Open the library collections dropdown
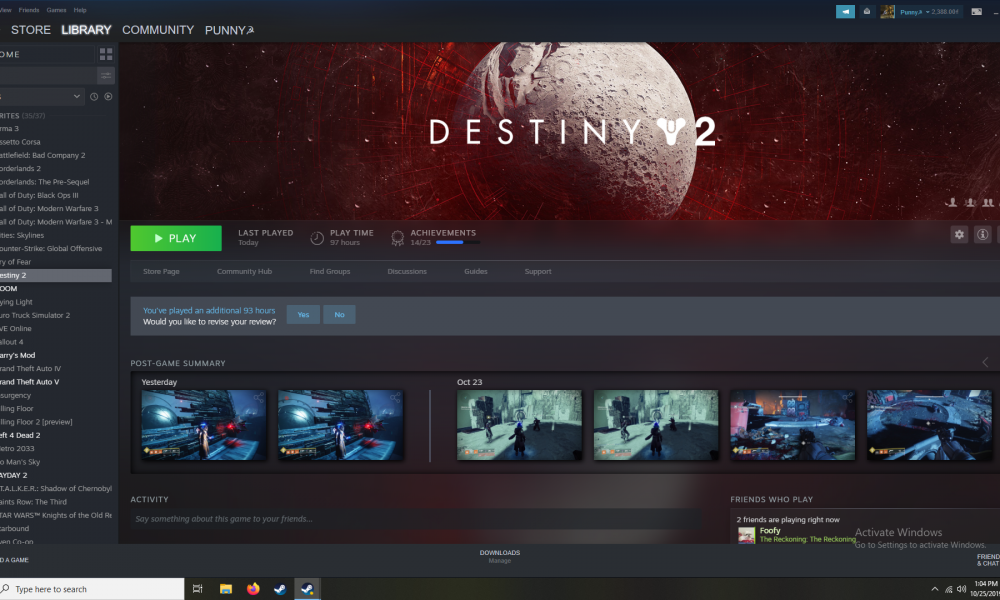Screen dimensions: 1000x600 41,96
